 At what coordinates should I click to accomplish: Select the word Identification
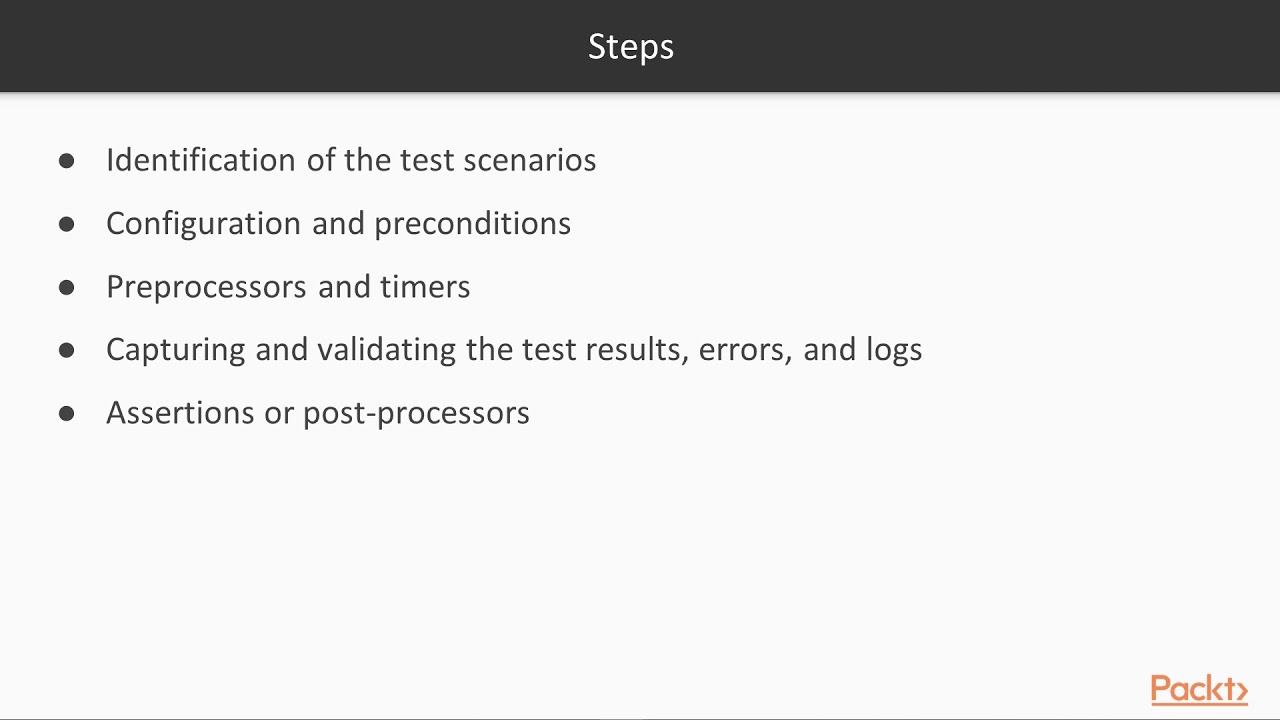[201, 160]
